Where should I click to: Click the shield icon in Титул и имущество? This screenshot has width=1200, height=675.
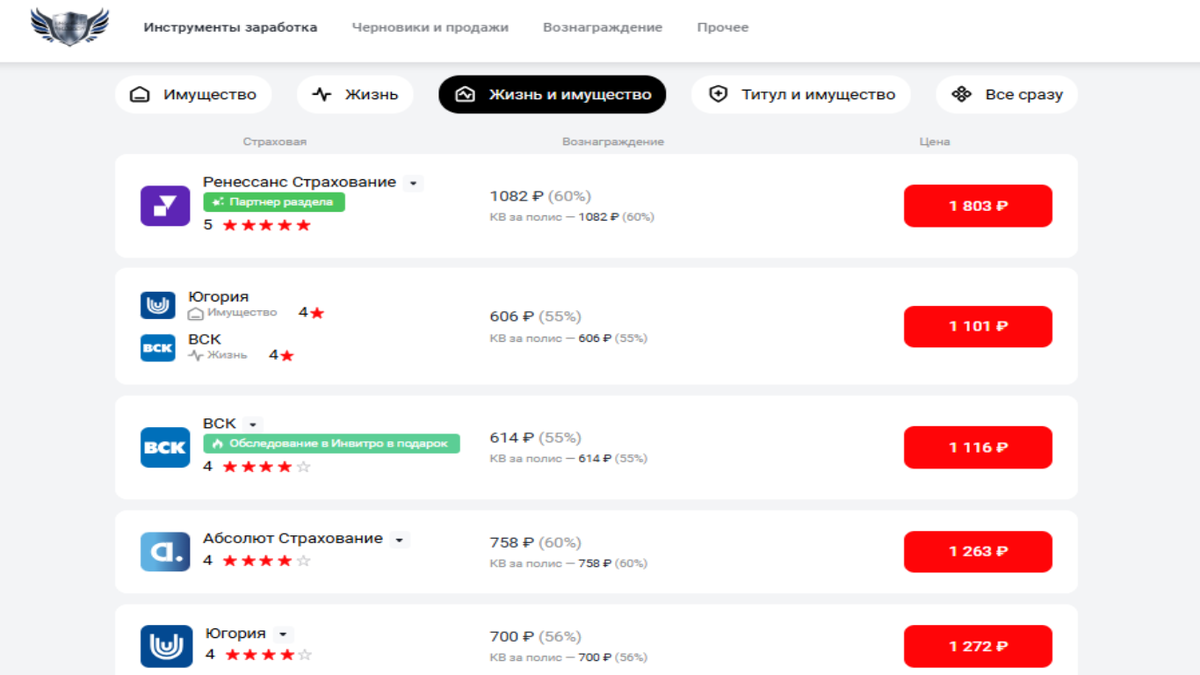tap(717, 94)
